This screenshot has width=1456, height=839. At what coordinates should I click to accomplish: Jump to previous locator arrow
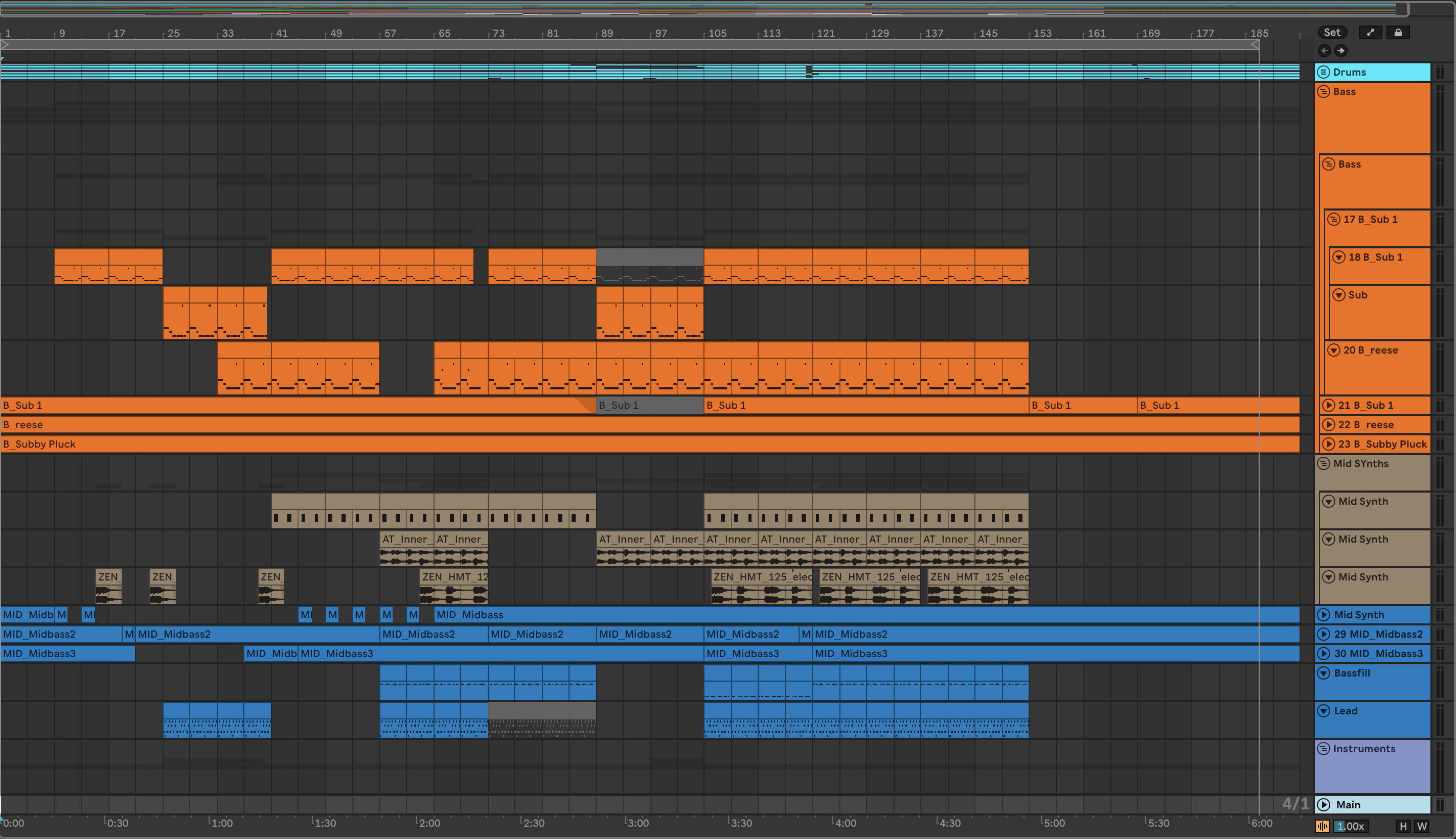point(1325,51)
